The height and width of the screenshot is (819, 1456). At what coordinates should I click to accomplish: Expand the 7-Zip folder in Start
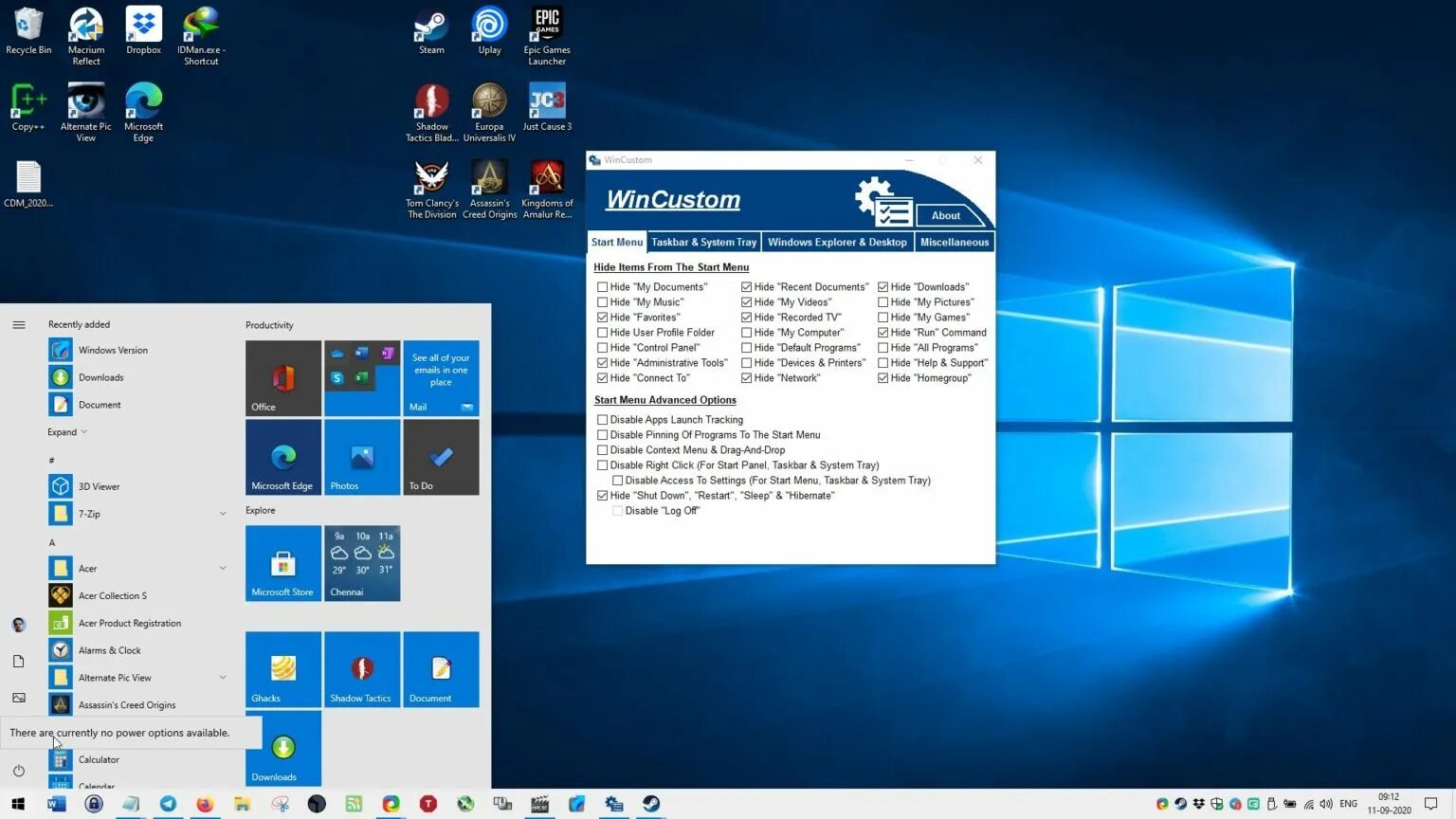tap(223, 514)
